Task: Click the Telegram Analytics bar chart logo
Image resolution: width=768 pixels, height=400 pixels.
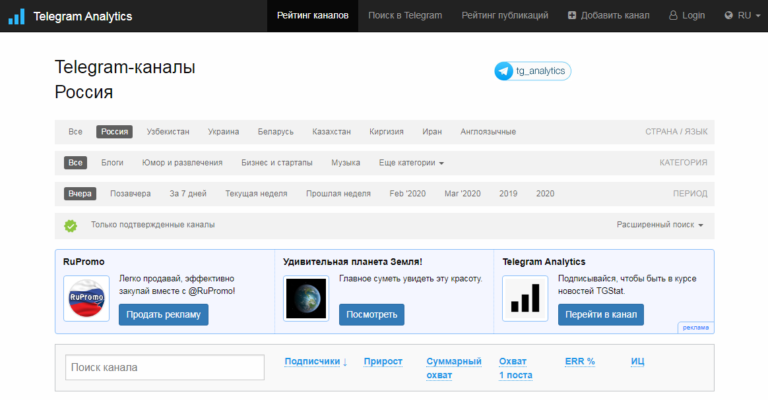Action: point(16,16)
